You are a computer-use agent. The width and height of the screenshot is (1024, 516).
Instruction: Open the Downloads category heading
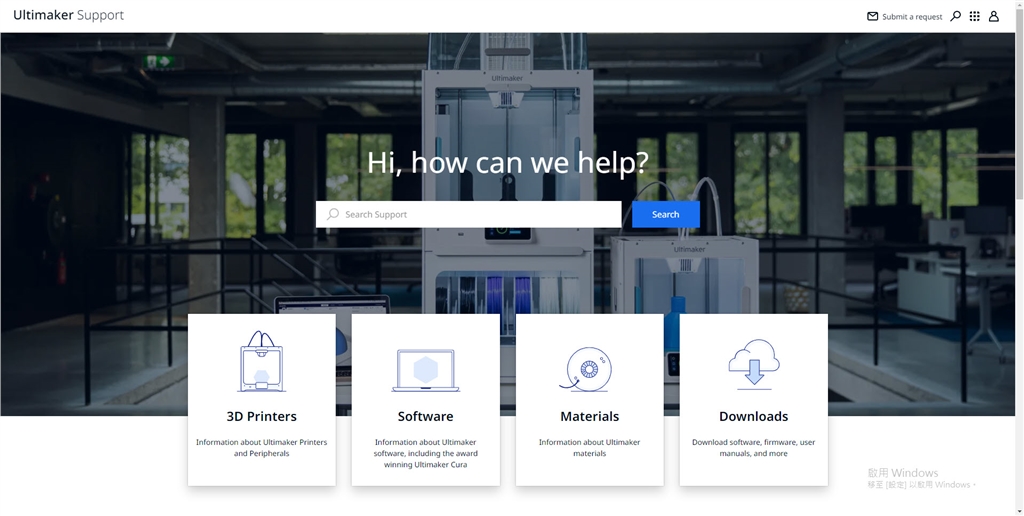(753, 416)
